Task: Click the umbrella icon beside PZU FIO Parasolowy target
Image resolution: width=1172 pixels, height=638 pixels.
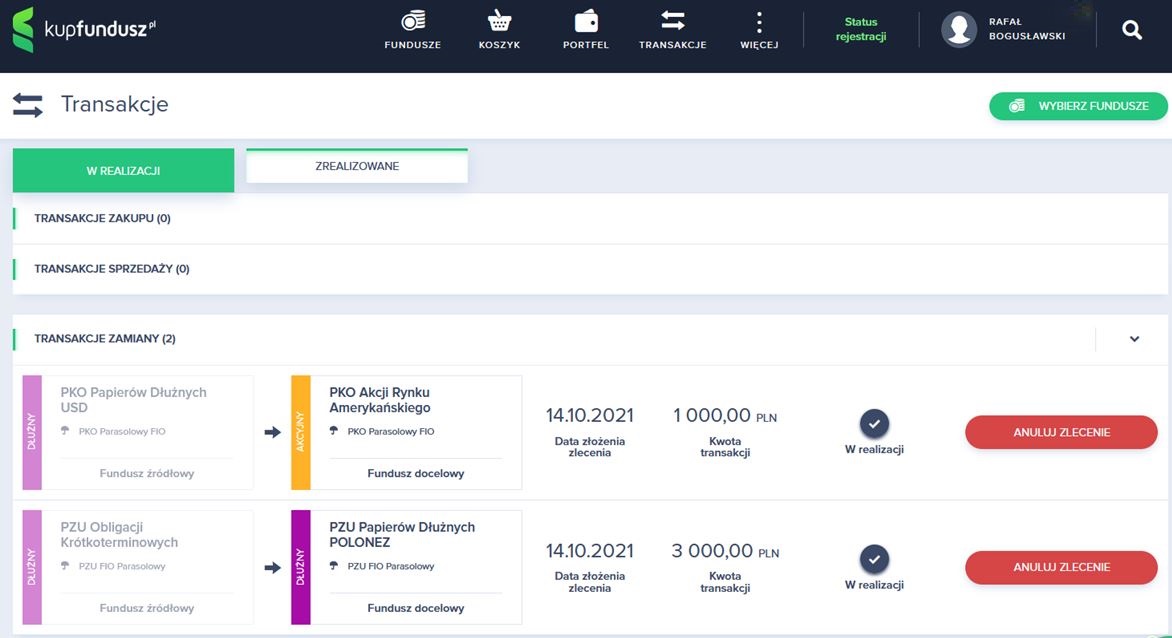Action: pos(334,566)
